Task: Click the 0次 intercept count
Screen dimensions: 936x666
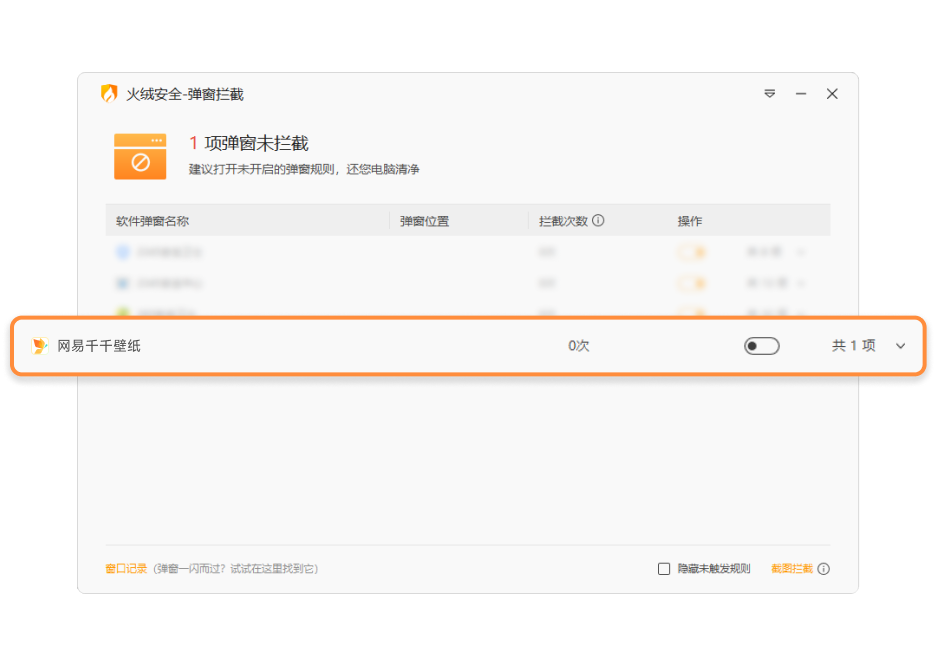Action: (x=578, y=346)
